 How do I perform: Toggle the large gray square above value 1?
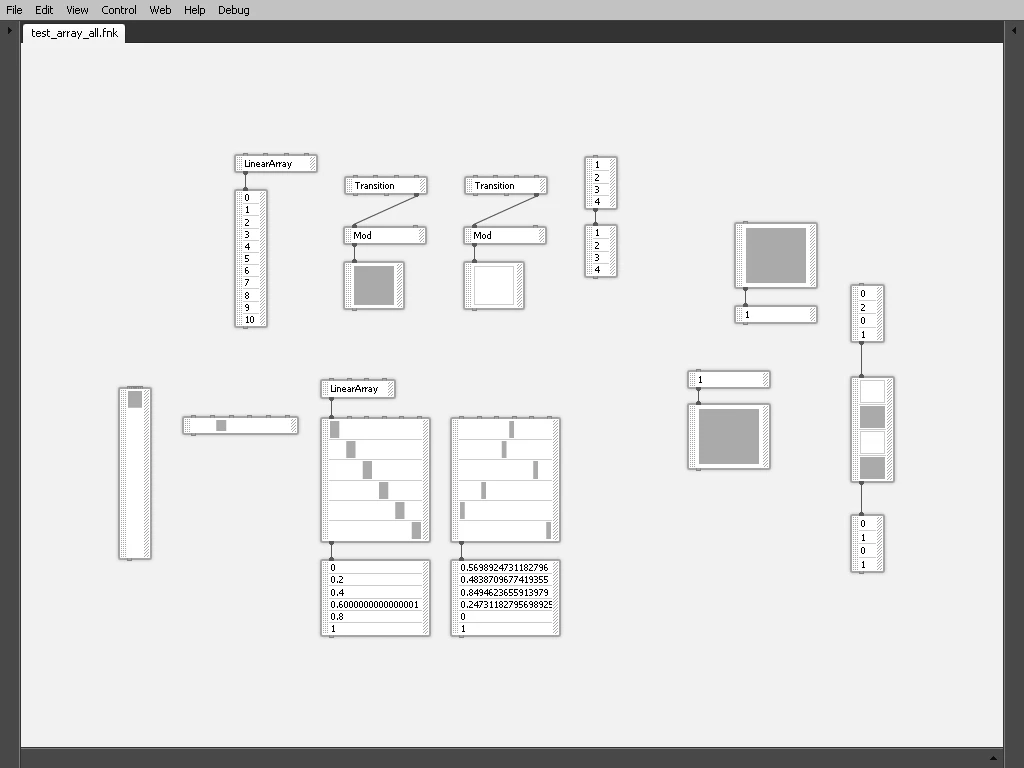click(776, 255)
